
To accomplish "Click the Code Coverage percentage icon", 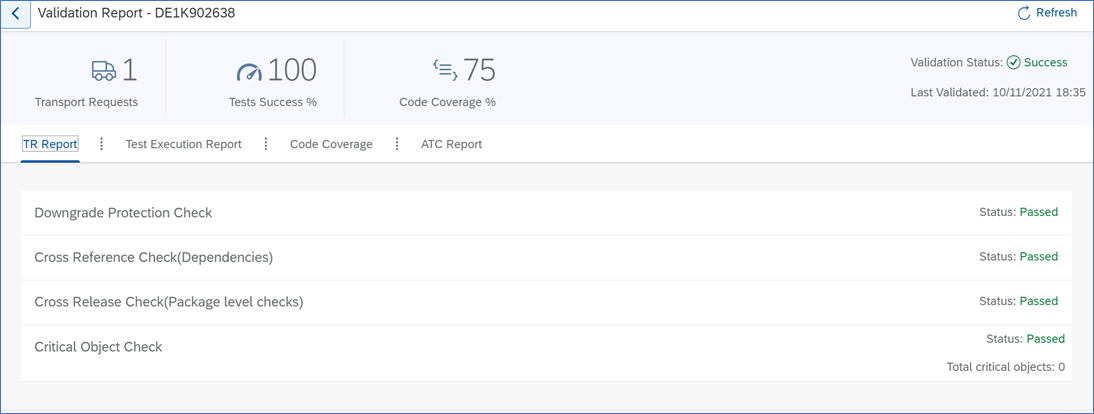I will [445, 69].
